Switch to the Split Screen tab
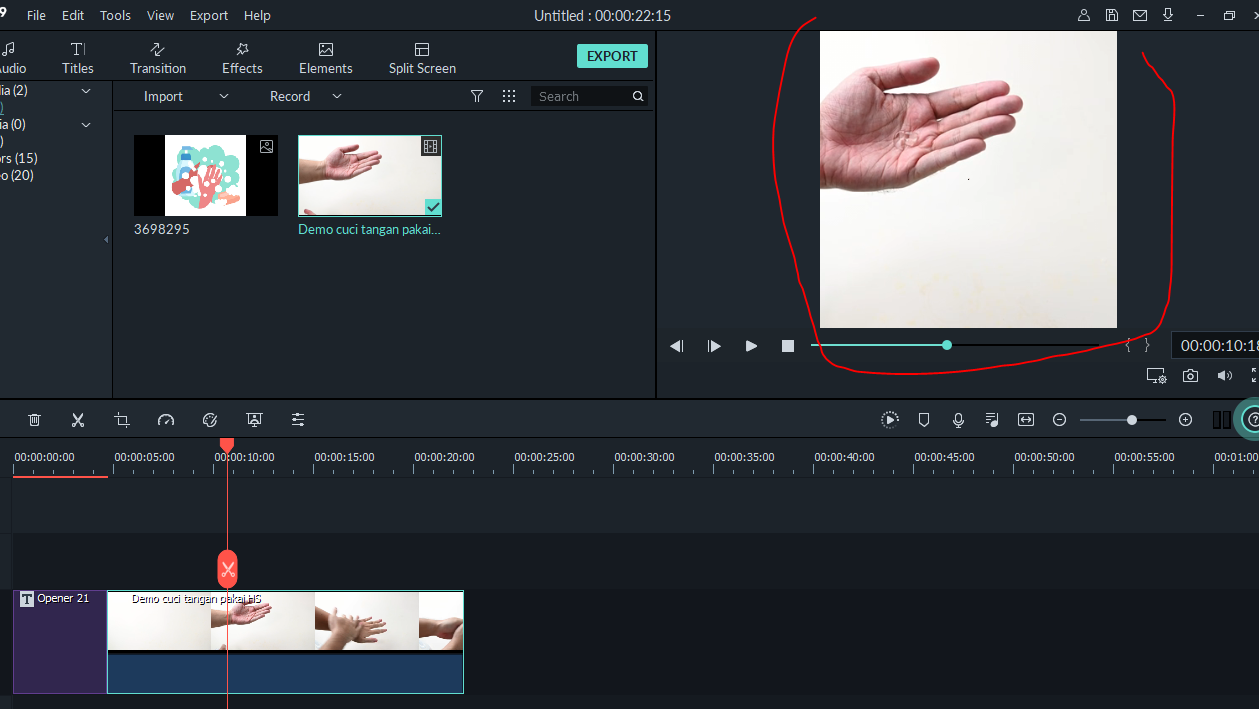Screen dimensions: 1259x709 pos(422,58)
